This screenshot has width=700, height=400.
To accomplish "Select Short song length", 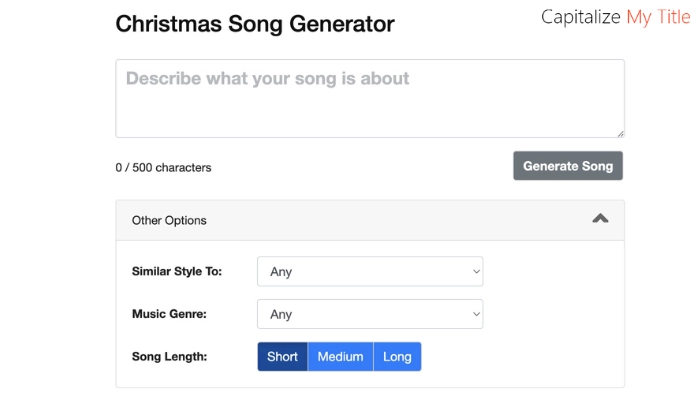I will point(282,357).
